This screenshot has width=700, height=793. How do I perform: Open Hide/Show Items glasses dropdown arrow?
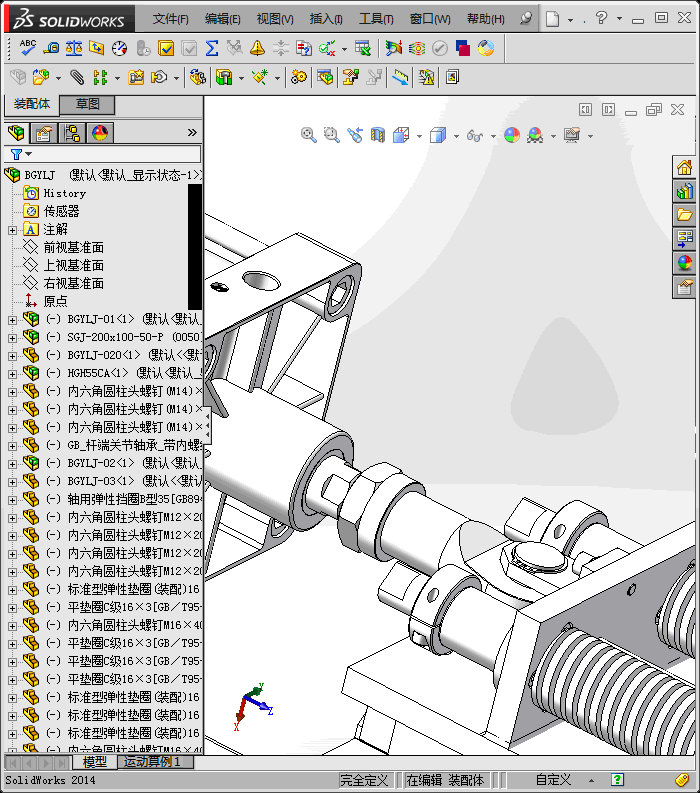(493, 136)
